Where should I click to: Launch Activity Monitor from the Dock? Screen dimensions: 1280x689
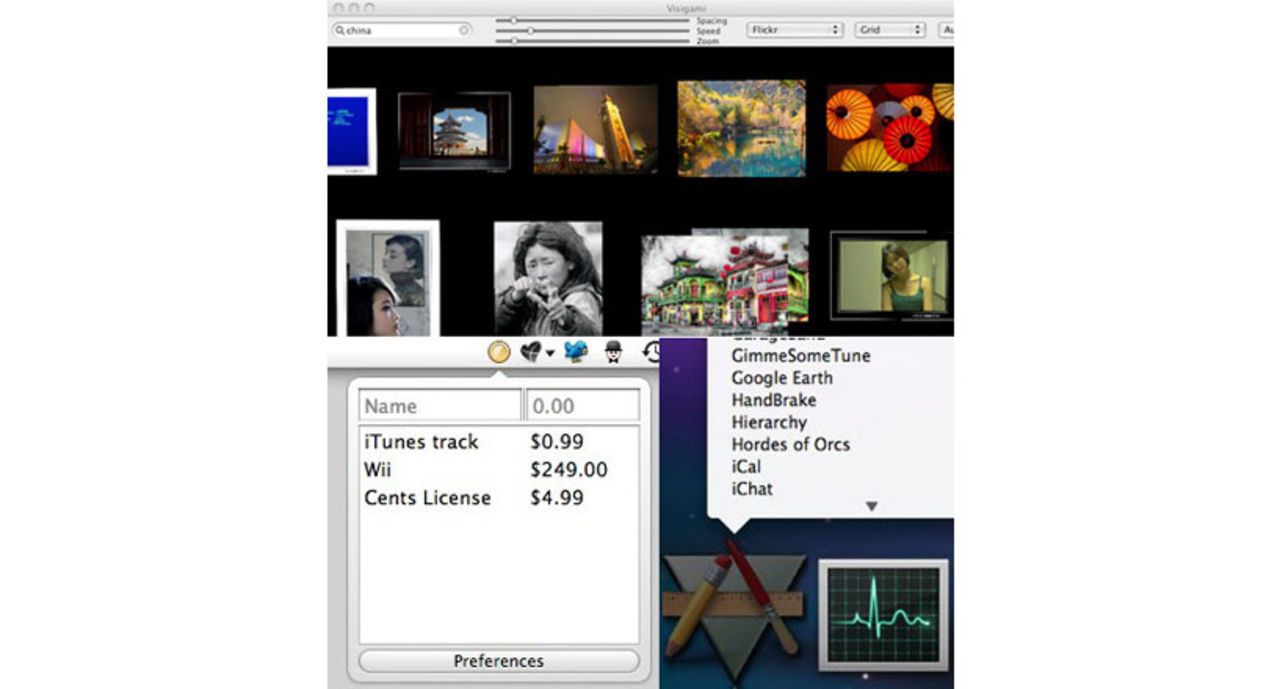click(x=883, y=614)
